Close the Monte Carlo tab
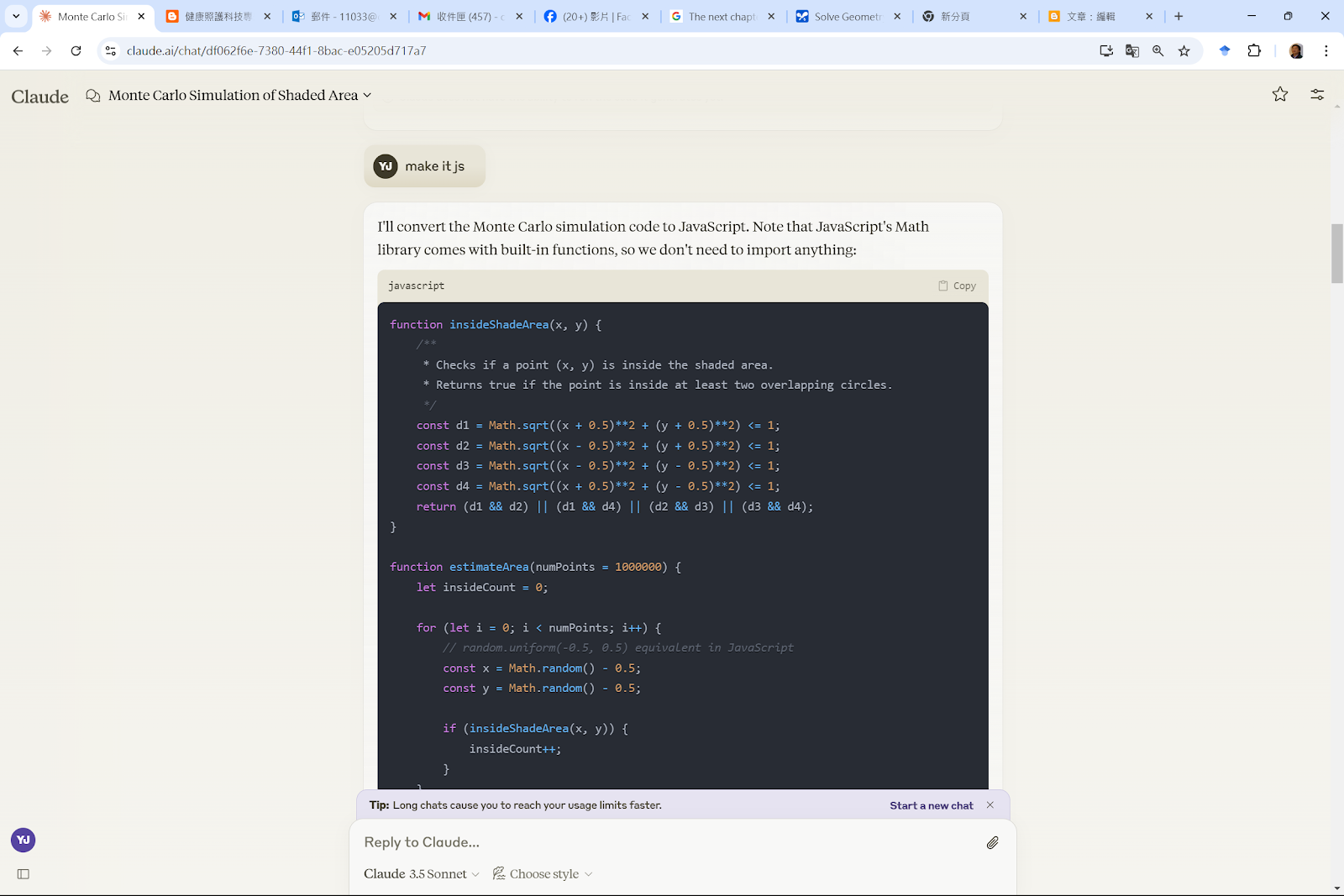This screenshot has height=896, width=1344. point(141,16)
